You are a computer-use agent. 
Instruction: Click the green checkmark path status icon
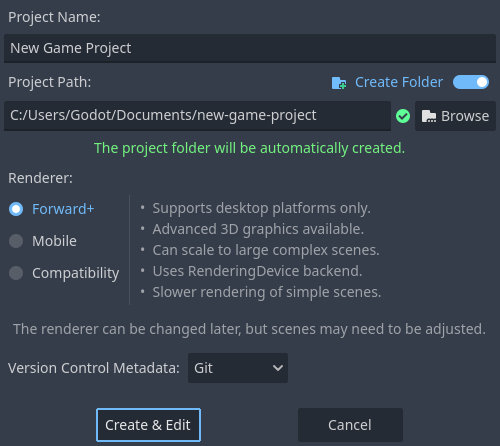403,116
